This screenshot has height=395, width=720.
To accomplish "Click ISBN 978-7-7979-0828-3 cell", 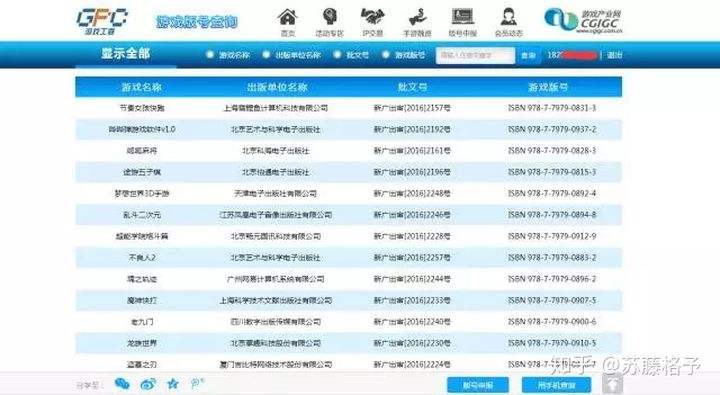I will [x=552, y=151].
